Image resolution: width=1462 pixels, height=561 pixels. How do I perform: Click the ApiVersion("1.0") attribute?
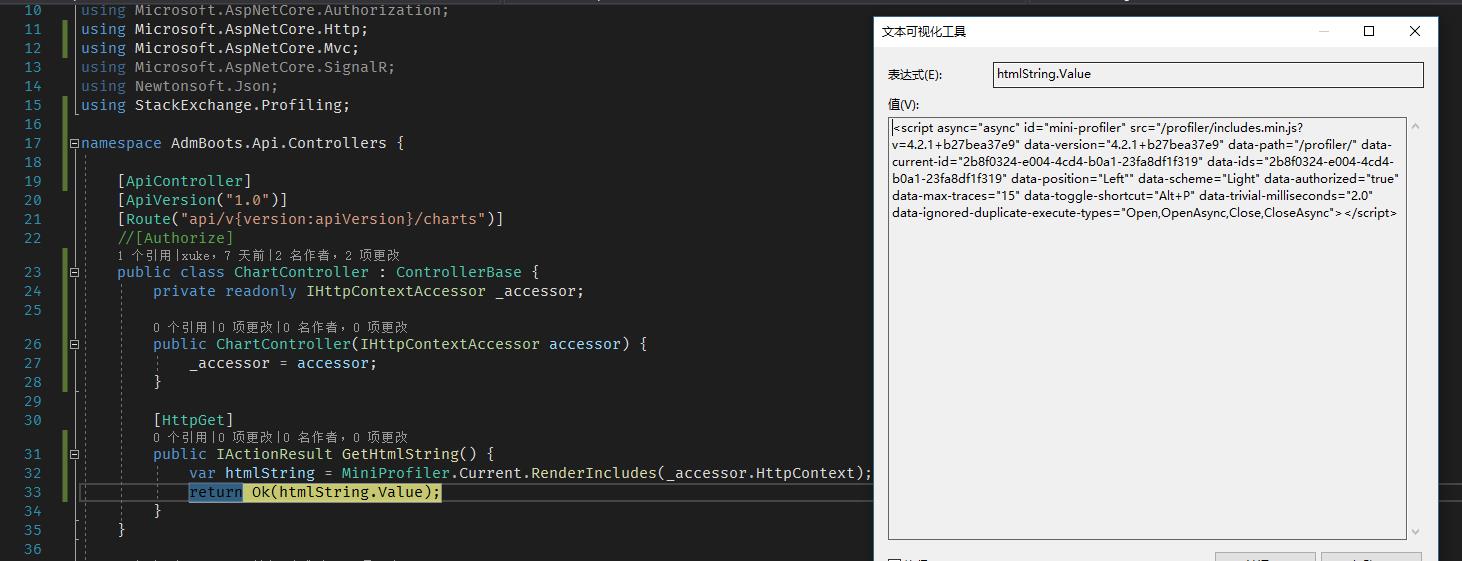[x=202, y=200]
